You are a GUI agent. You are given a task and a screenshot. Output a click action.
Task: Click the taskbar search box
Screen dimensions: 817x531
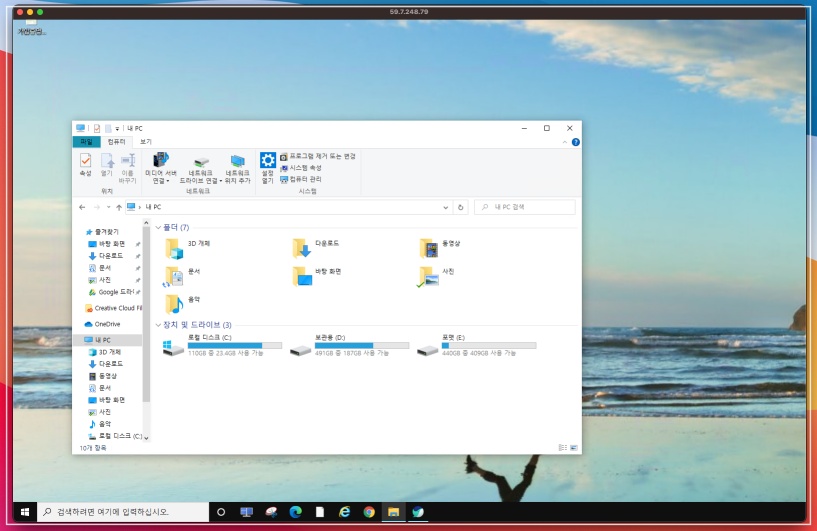click(x=123, y=512)
